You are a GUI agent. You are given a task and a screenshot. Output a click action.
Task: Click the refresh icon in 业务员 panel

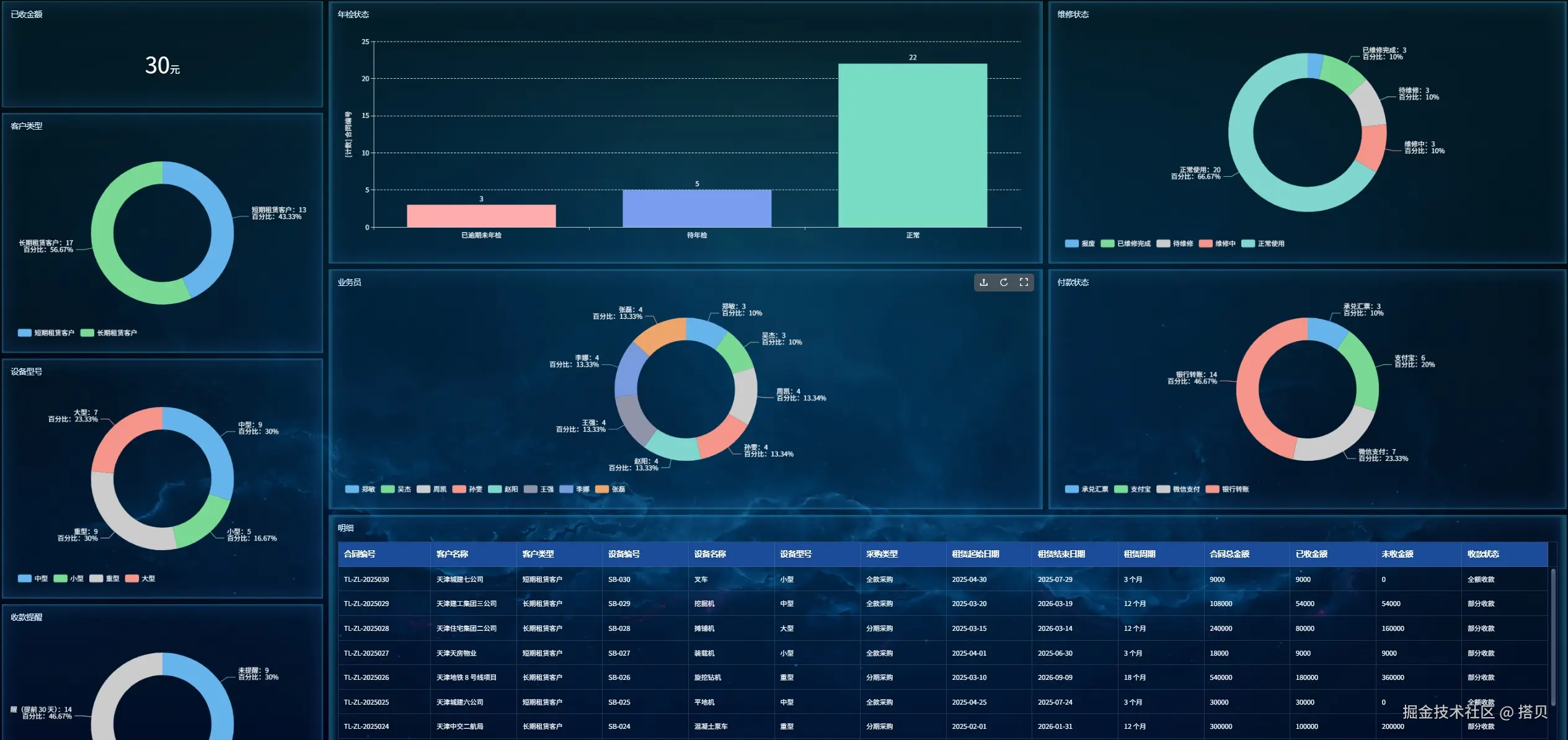pyautogui.click(x=1004, y=282)
